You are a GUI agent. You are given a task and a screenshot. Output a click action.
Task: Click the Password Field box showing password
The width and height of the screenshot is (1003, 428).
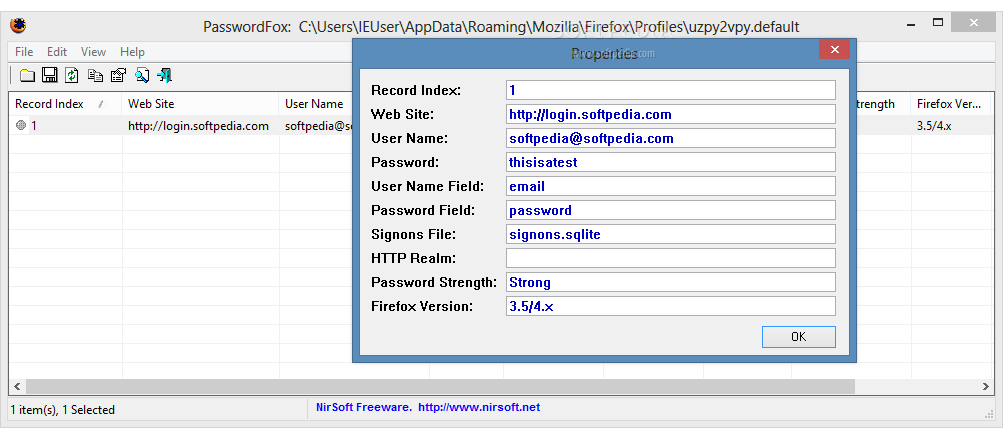pyautogui.click(x=670, y=210)
